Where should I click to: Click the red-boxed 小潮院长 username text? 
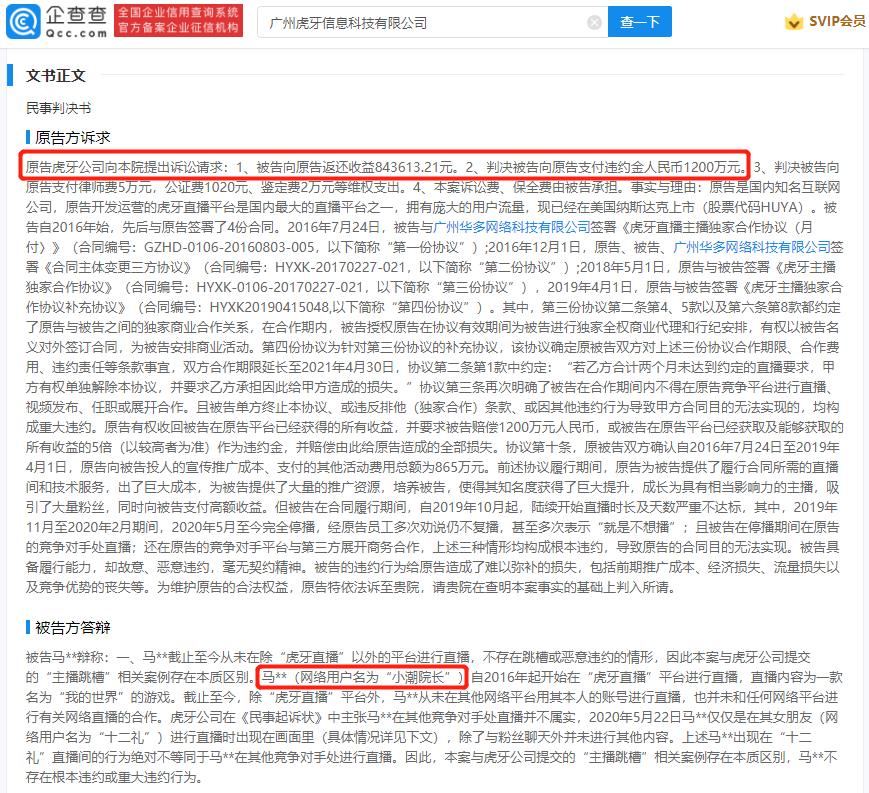pyautogui.click(x=363, y=677)
